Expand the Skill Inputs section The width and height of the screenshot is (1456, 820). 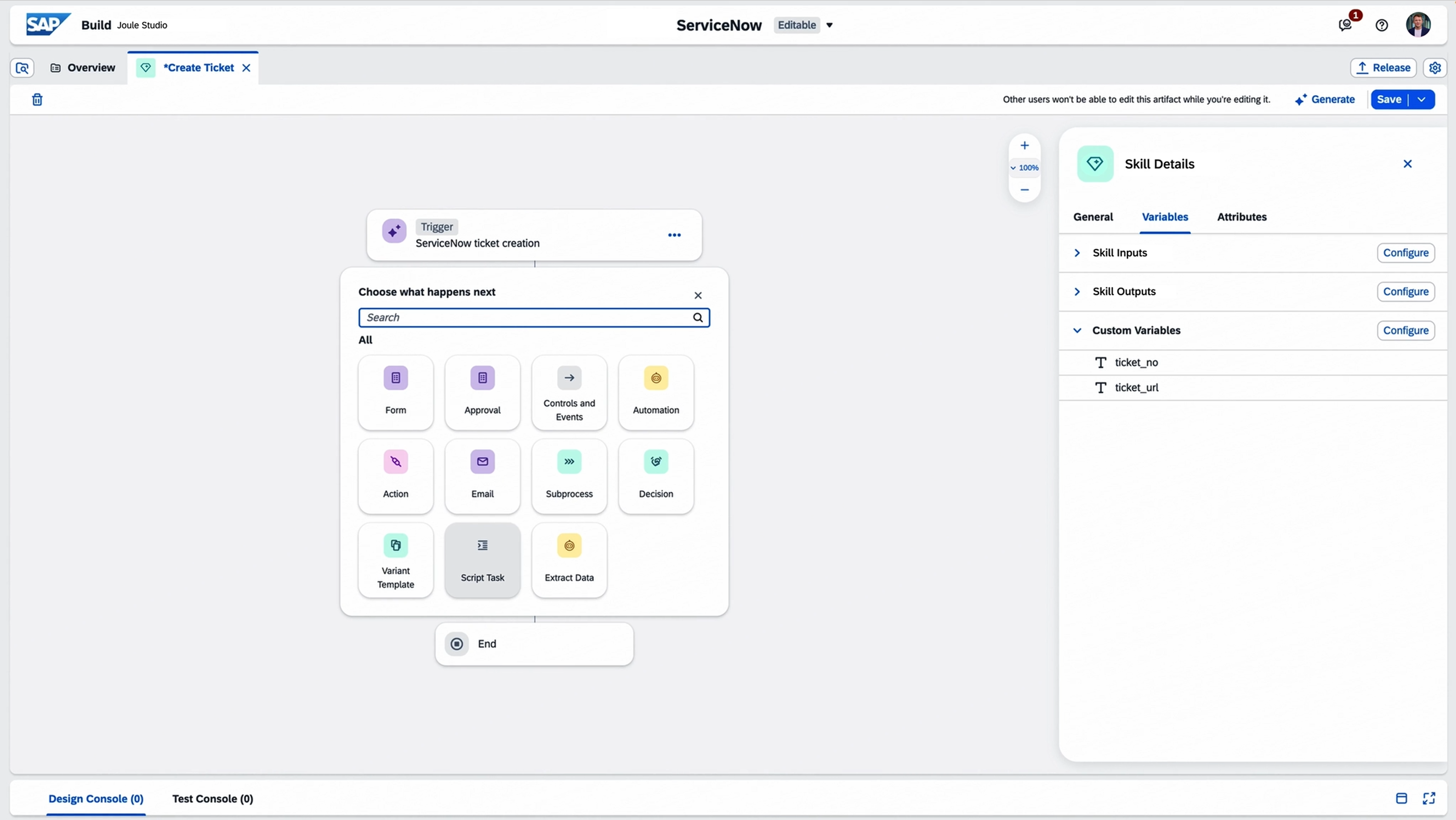pos(1077,253)
